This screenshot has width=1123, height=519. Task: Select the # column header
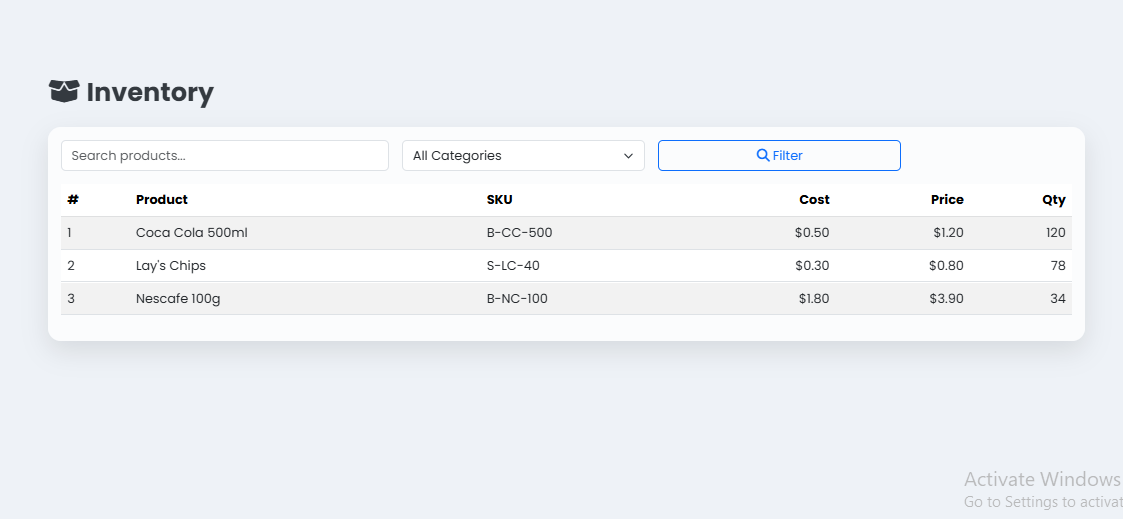coord(73,200)
